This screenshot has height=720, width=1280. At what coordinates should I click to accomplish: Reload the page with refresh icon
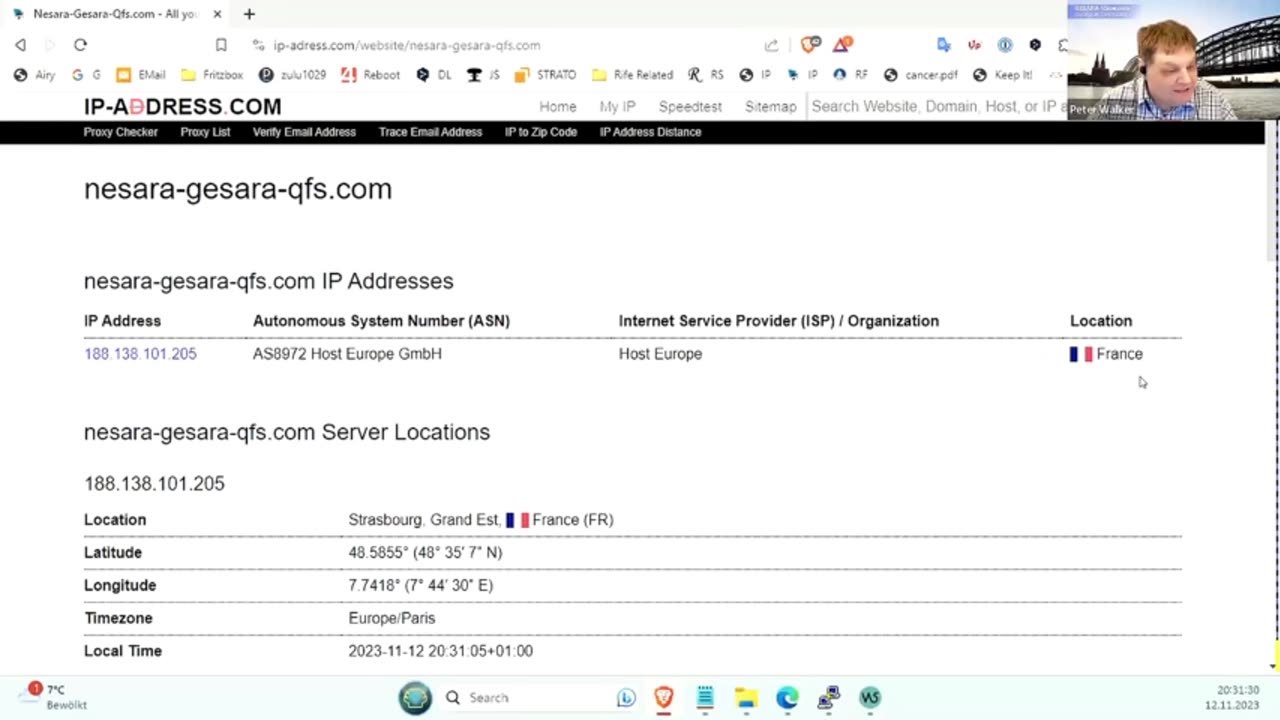[x=80, y=45]
